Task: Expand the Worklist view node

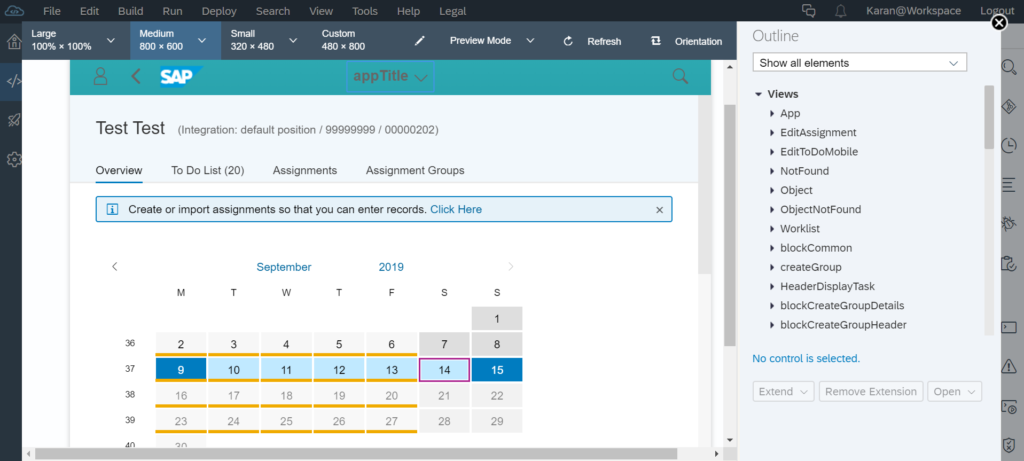Action: (773, 229)
